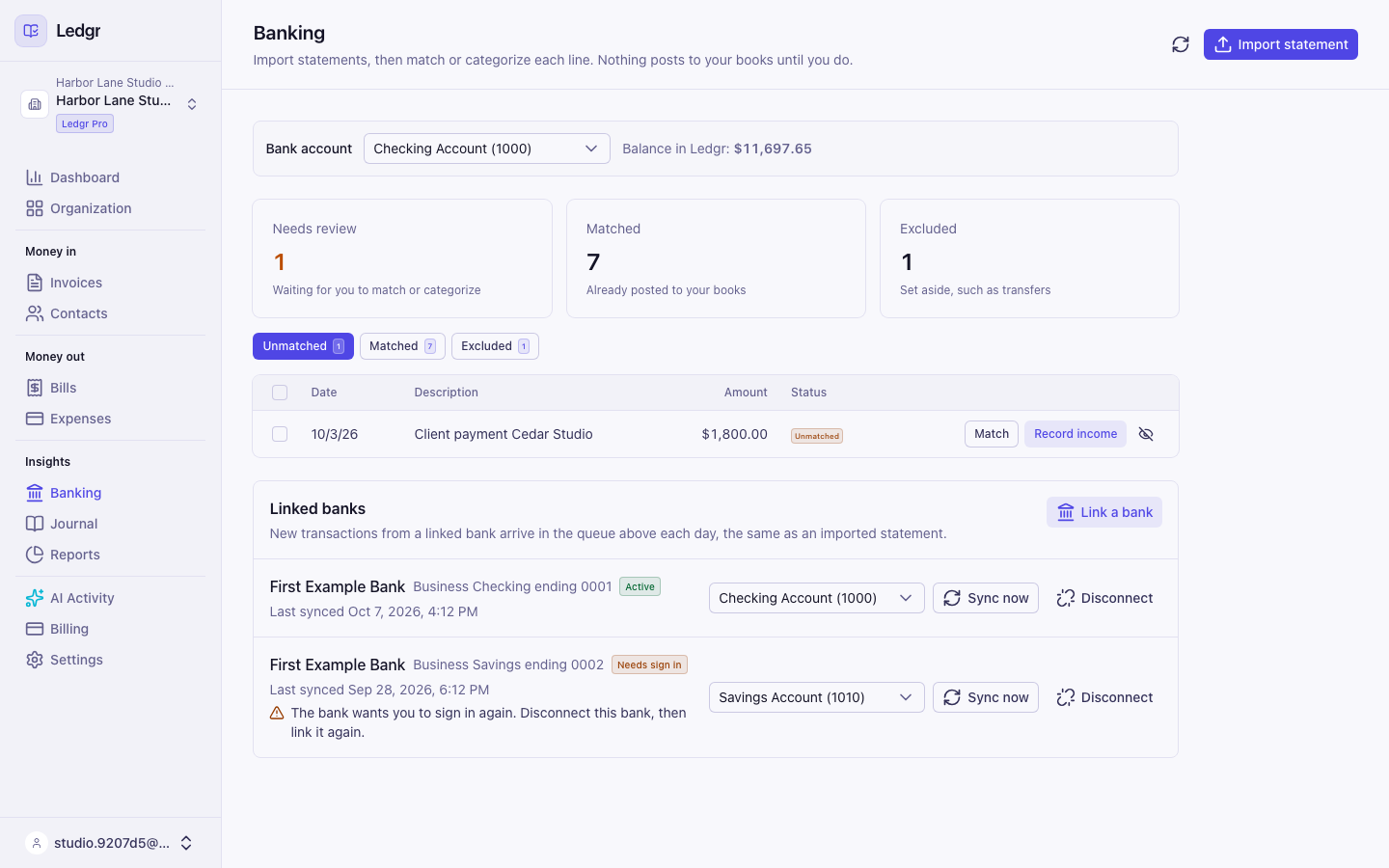Switch to the Matched tab
This screenshot has width=1389, height=868.
click(x=402, y=346)
